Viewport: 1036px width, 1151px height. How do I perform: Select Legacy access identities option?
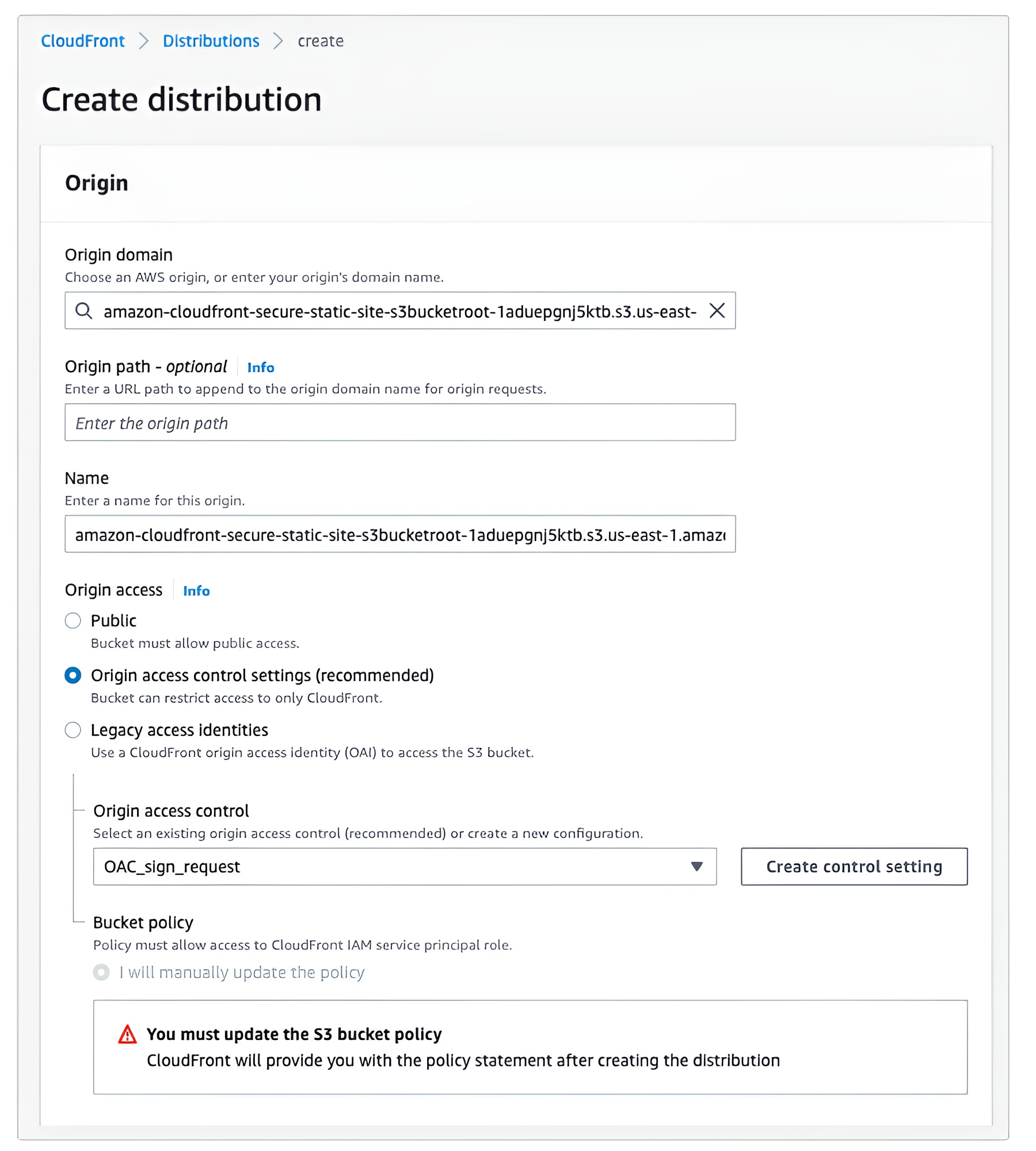pos(73,730)
